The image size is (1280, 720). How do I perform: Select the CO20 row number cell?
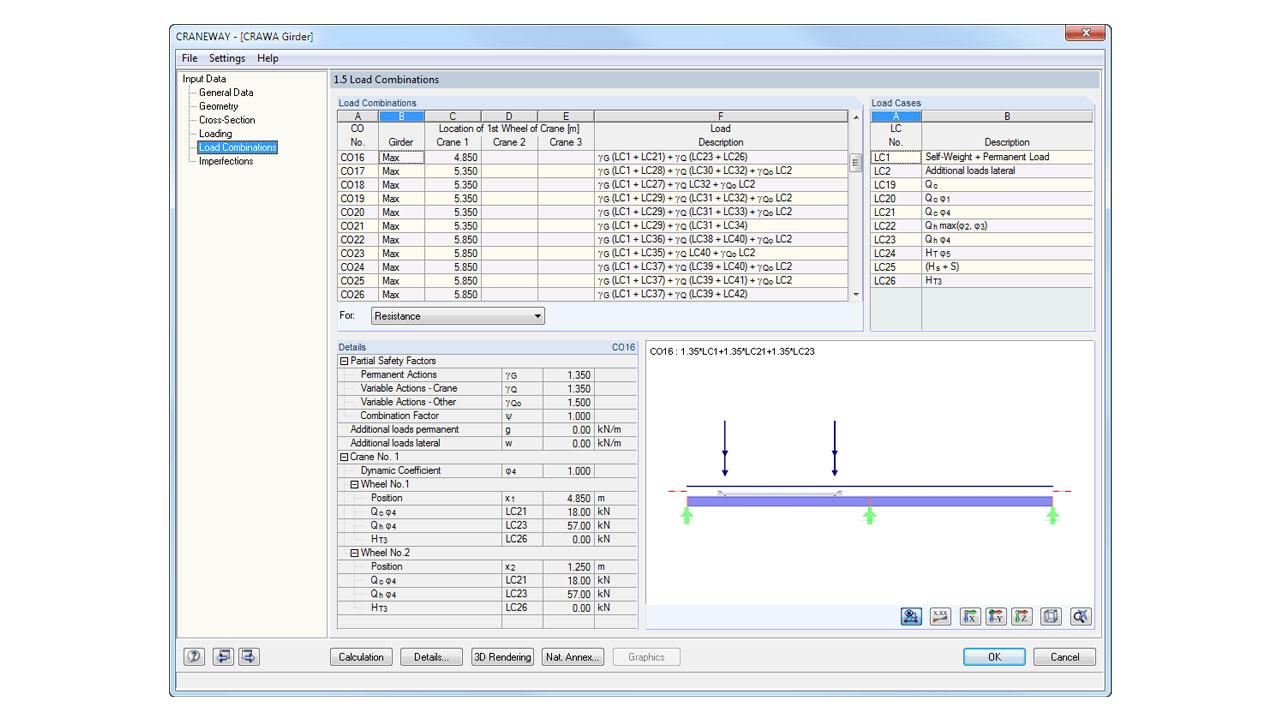357,212
